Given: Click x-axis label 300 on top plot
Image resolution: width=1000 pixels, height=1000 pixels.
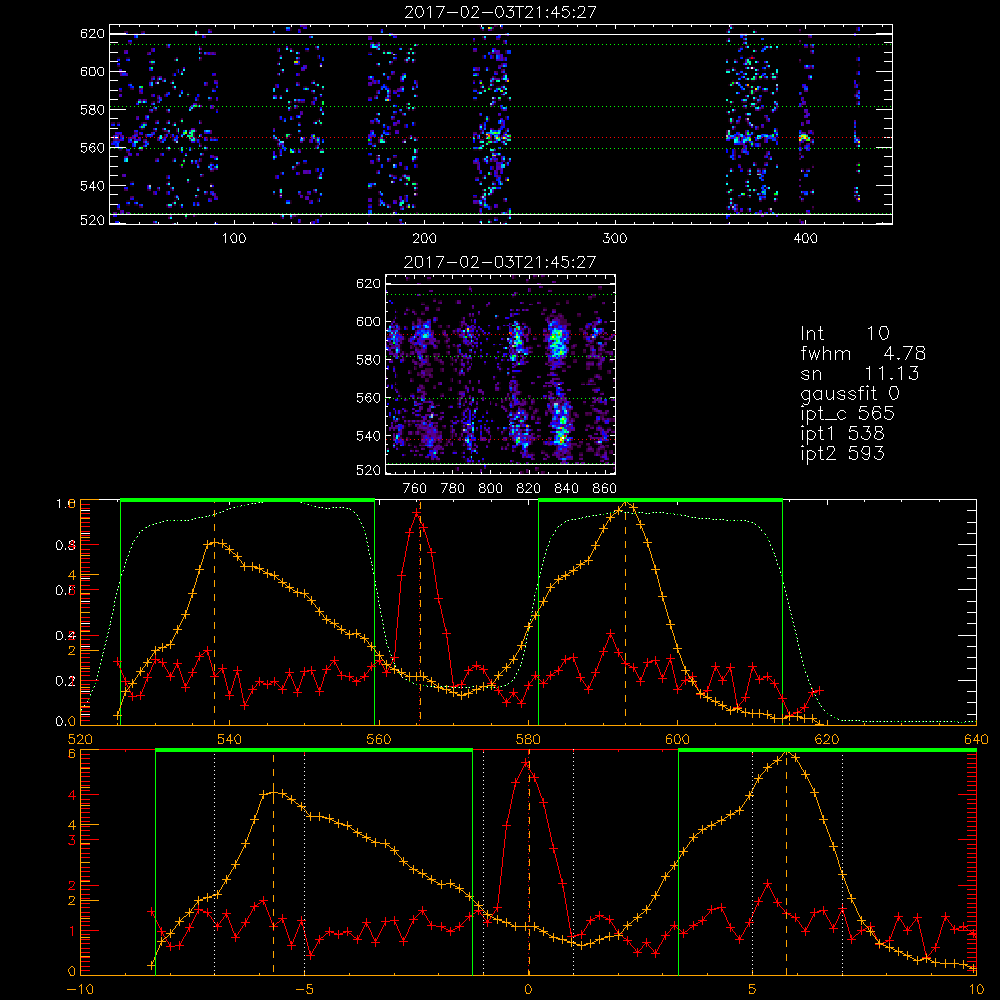Looking at the screenshot, I should click(x=615, y=239).
